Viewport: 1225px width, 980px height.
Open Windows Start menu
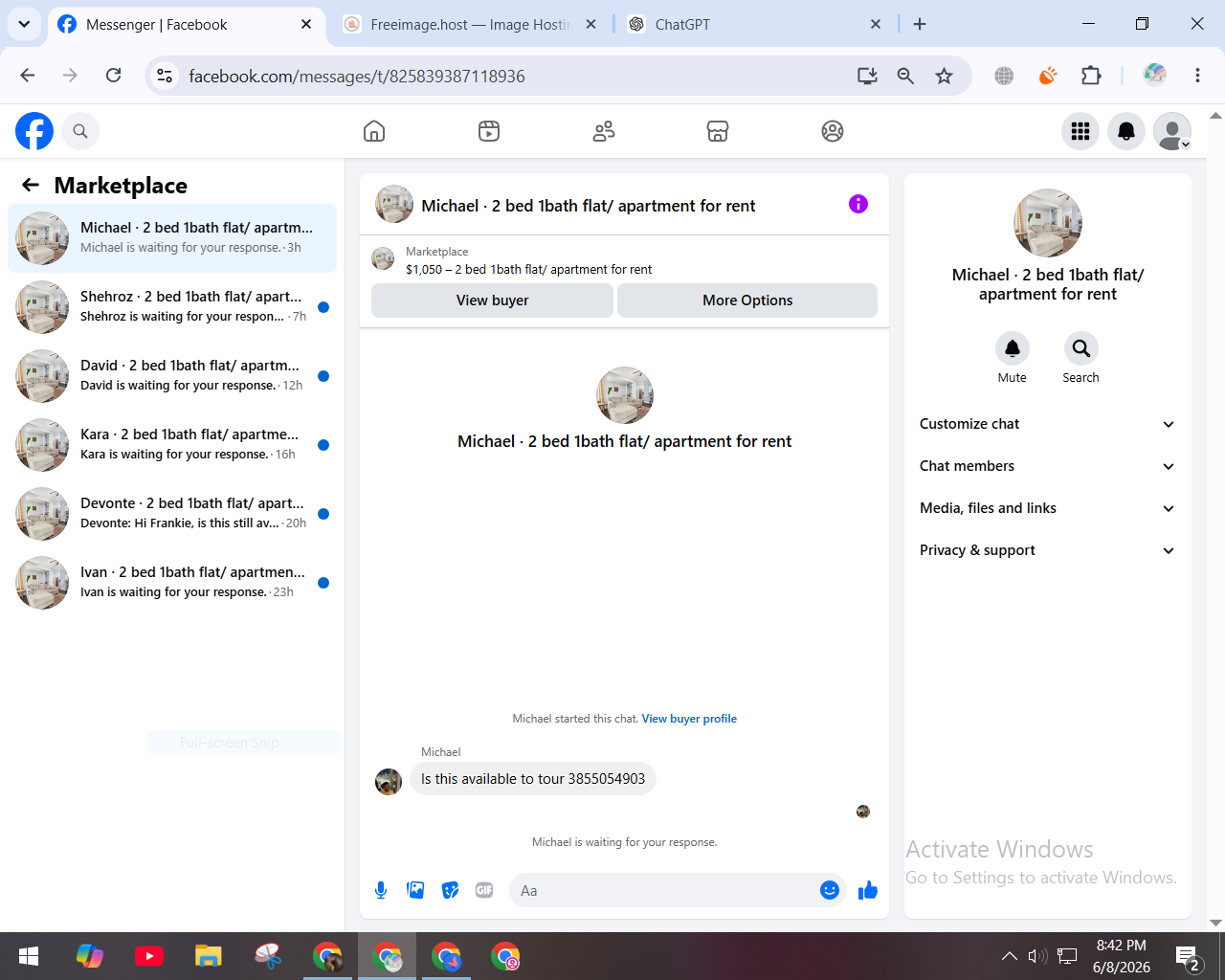point(29,956)
